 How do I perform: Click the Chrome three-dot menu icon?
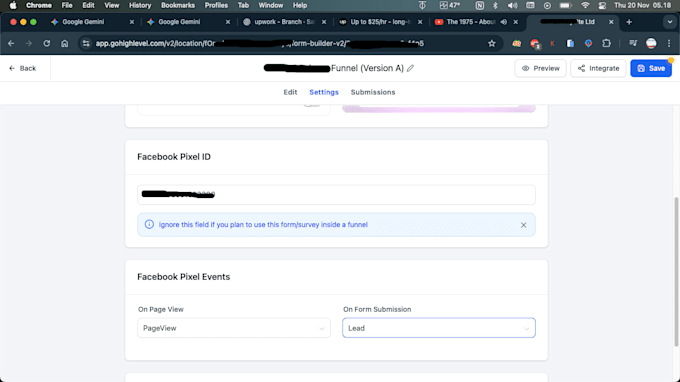pos(669,43)
